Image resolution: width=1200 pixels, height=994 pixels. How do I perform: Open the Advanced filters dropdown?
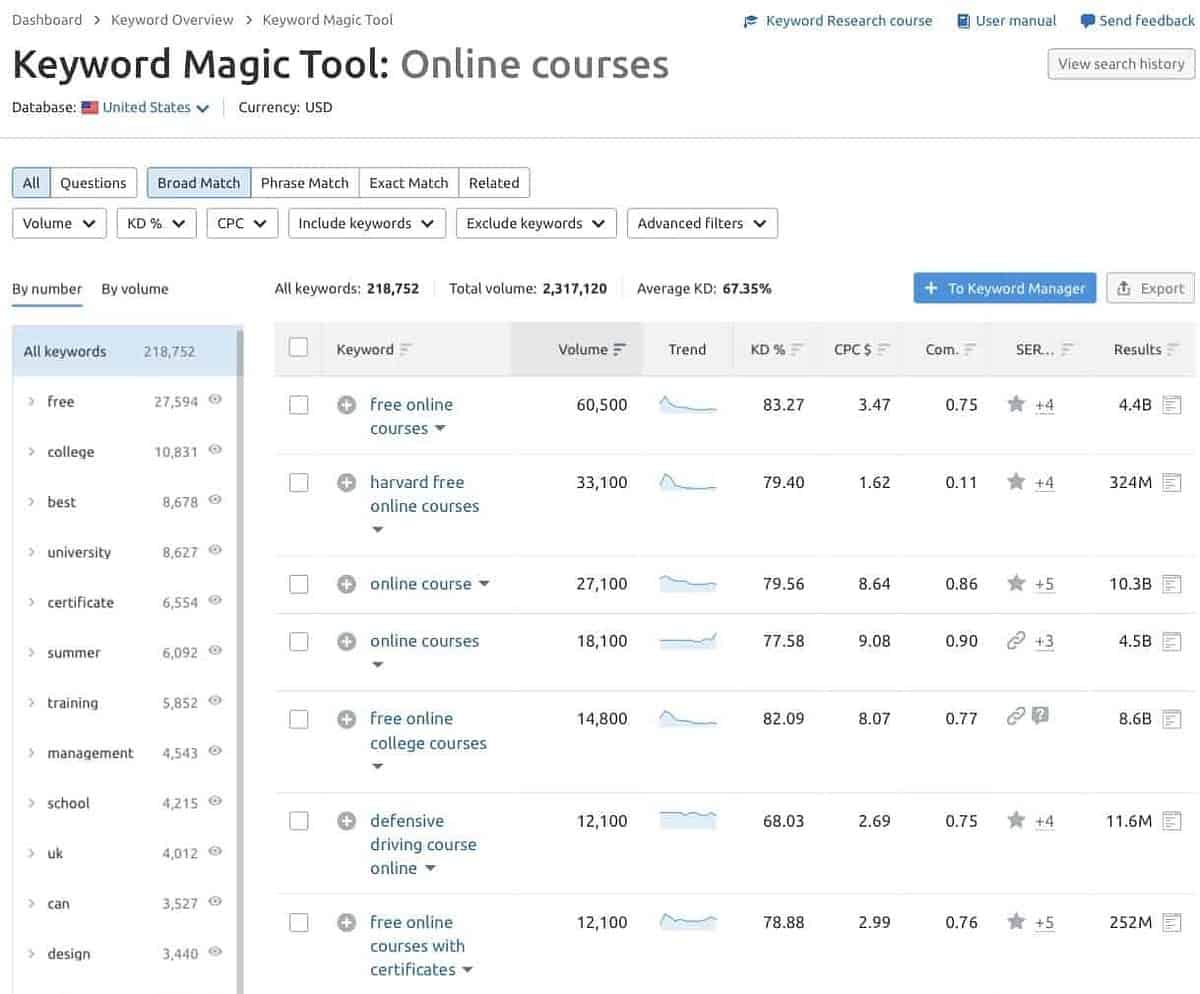pyautogui.click(x=702, y=223)
